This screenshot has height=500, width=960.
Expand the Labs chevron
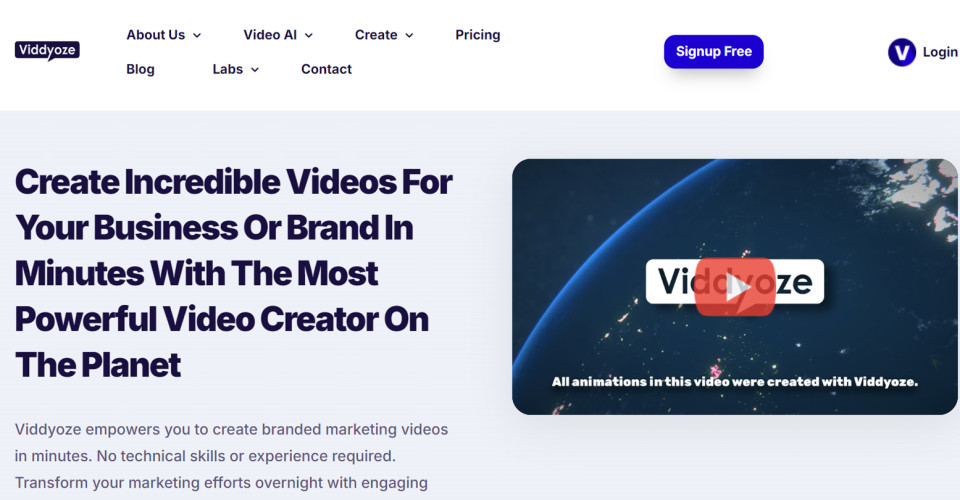tap(255, 70)
